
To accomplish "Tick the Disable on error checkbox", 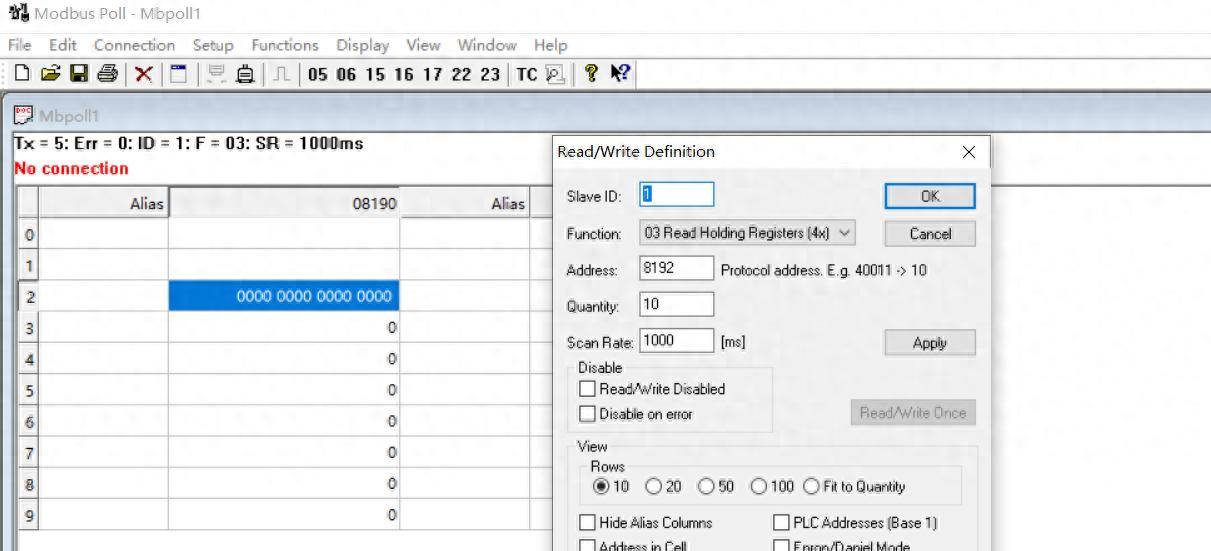I will coord(588,413).
